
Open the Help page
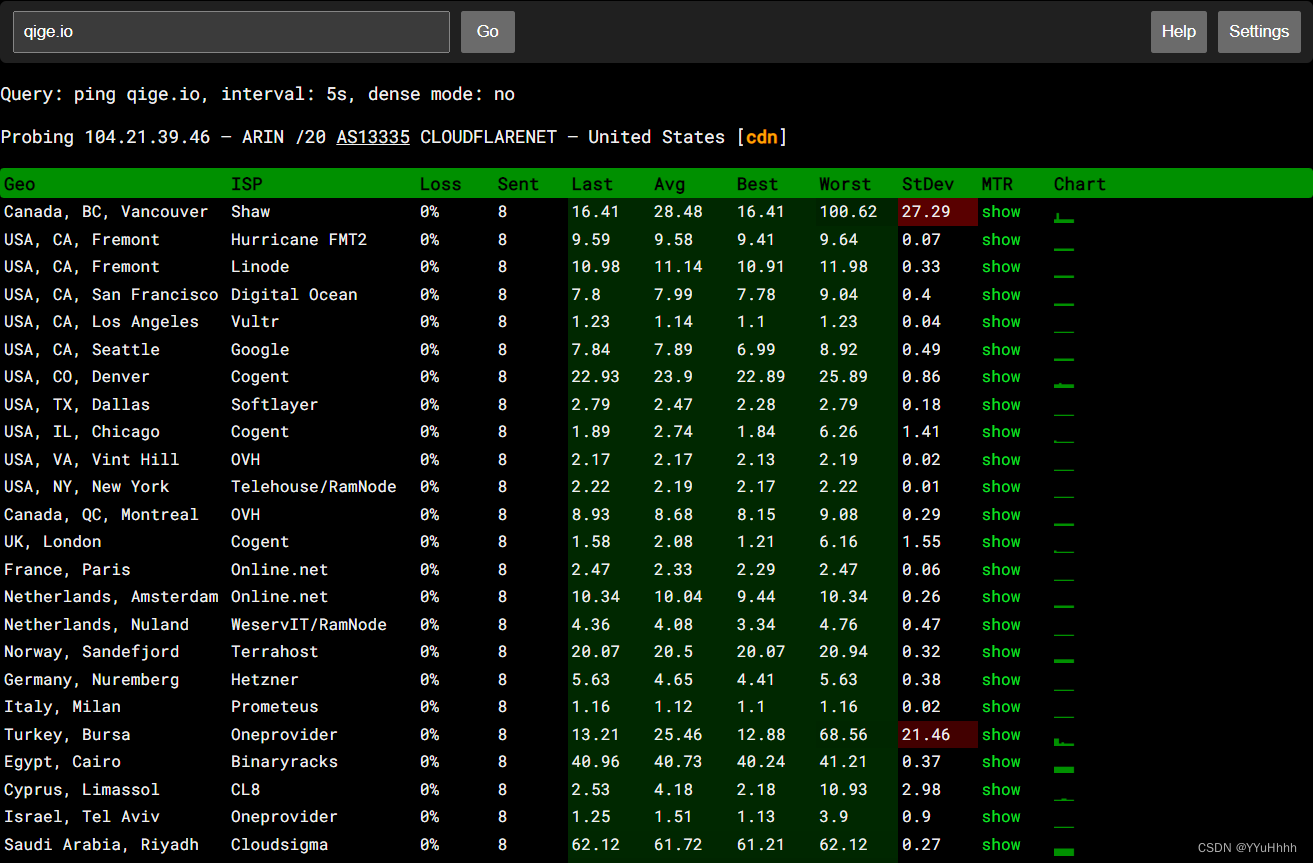(1179, 32)
